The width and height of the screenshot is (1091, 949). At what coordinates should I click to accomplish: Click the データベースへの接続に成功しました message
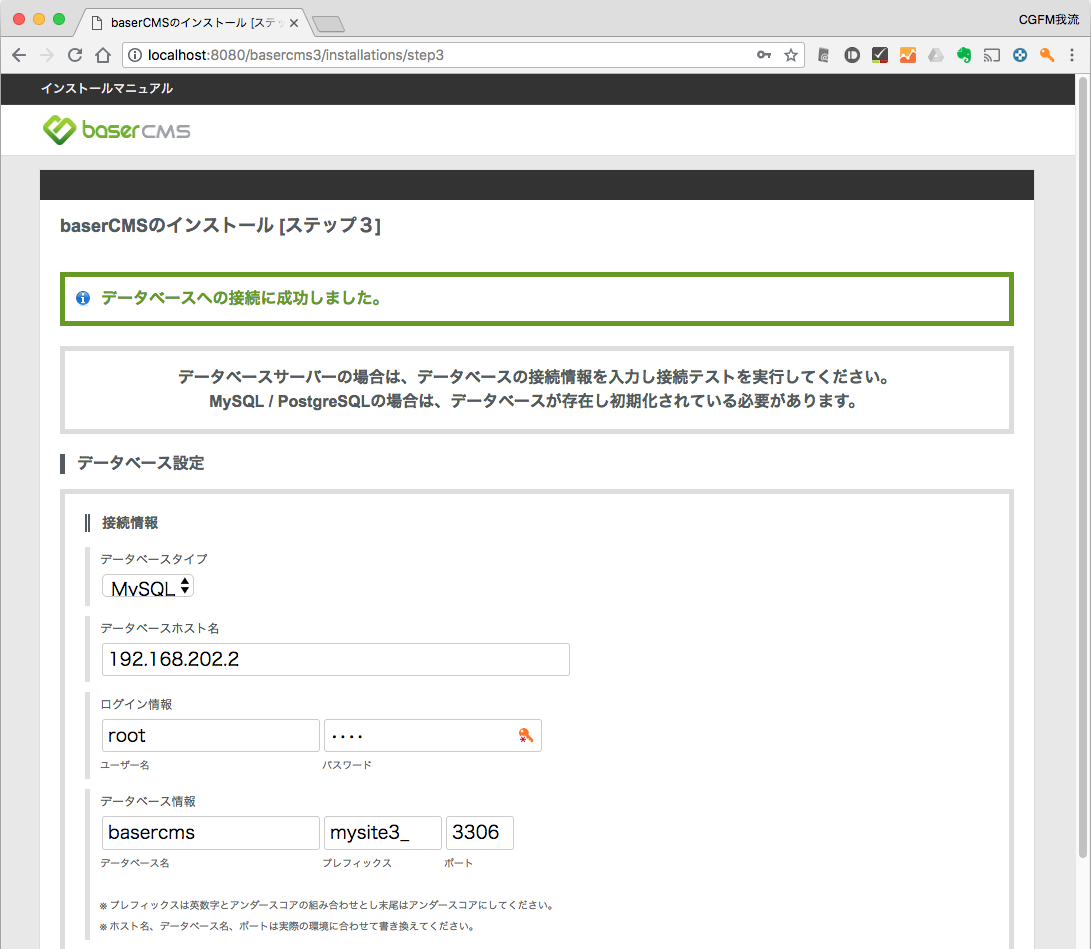(x=241, y=298)
